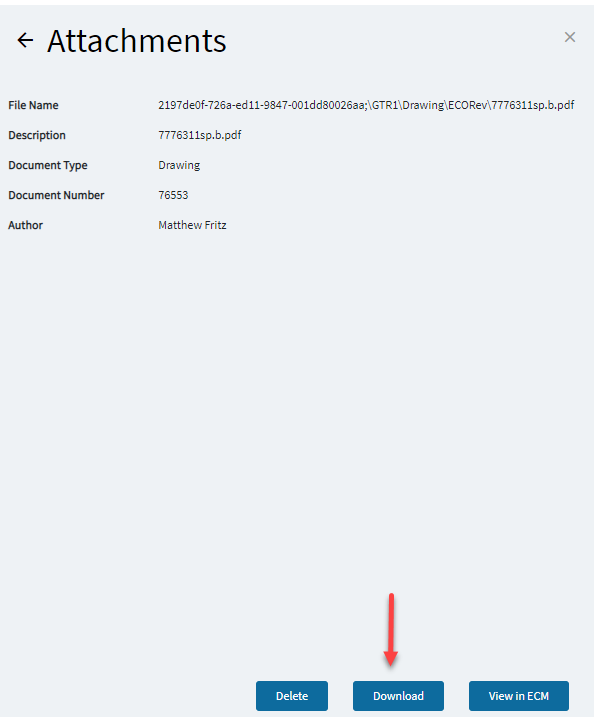Screen dimensions: 595x717
Task: Select the File Name label
Action: tap(33, 105)
